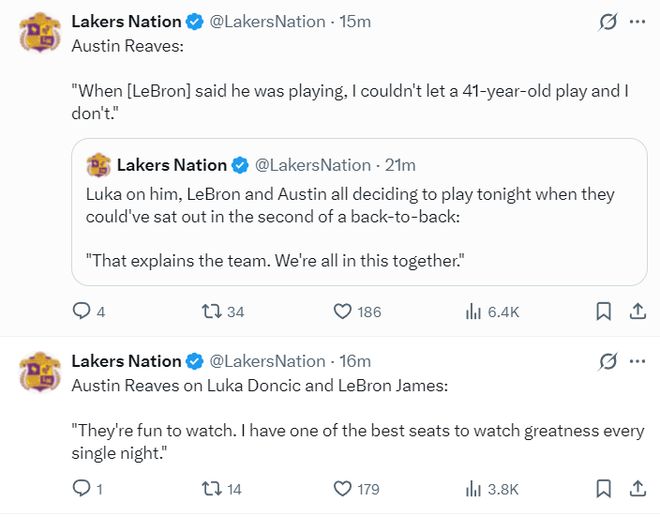Bookmark the second Lakers Nation tweet
The height and width of the screenshot is (517, 660).
[603, 489]
